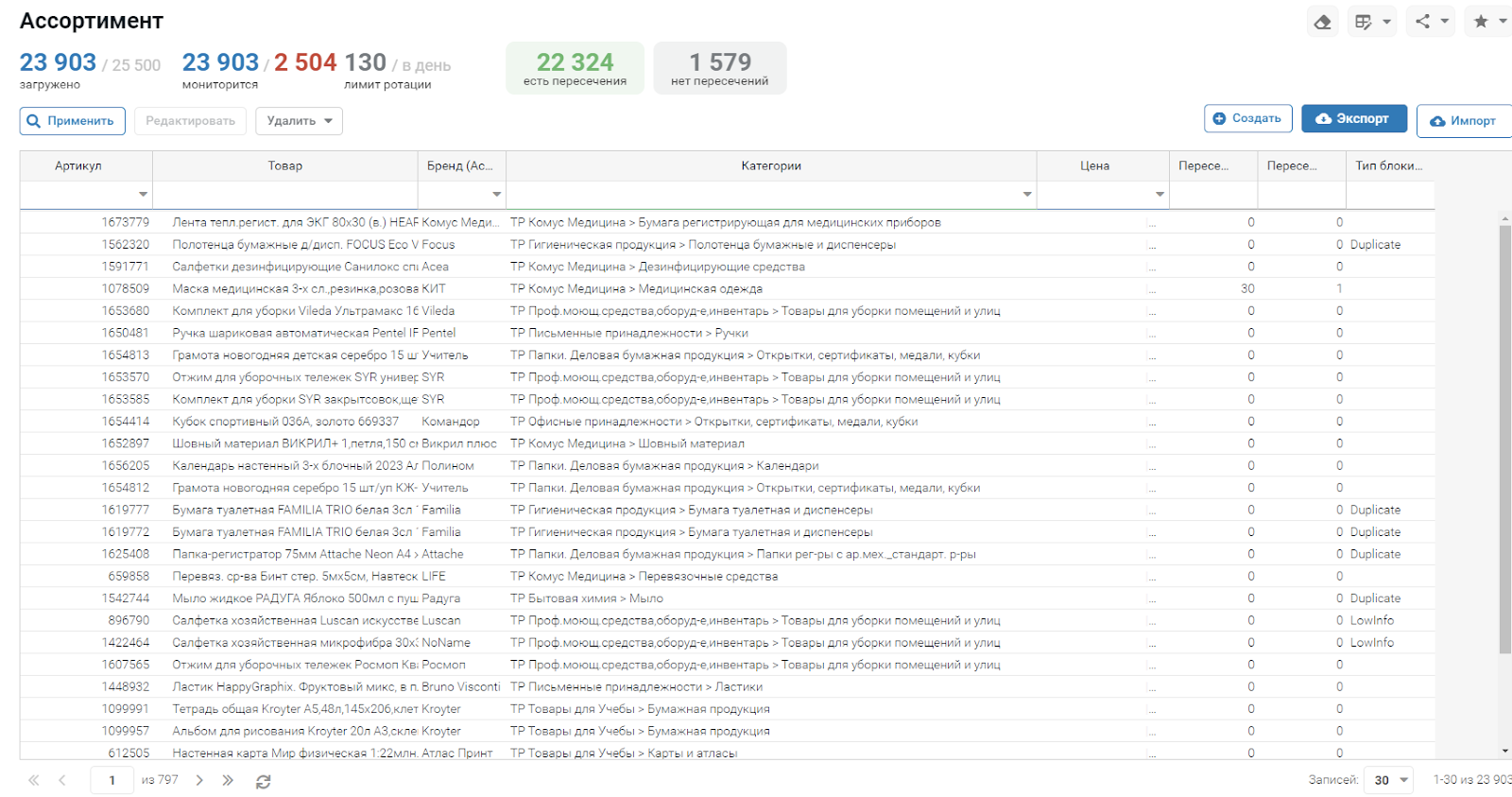This screenshot has width=1512, height=797.
Task: Open the Категории filter dropdown
Action: point(1027,194)
